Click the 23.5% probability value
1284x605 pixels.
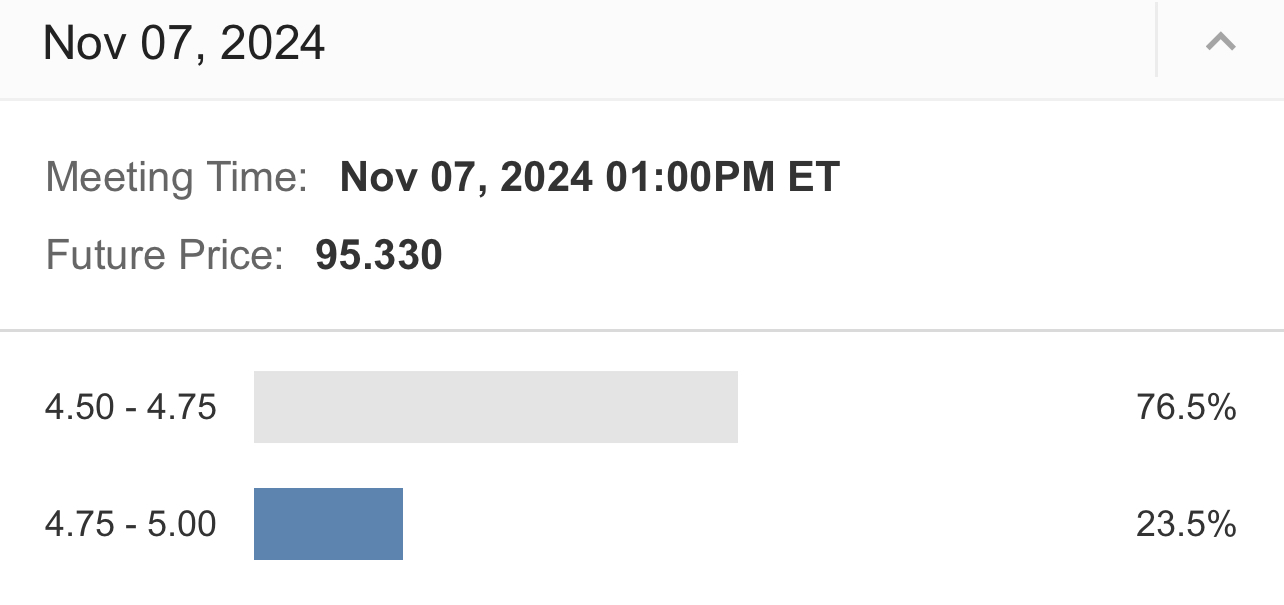point(1186,524)
